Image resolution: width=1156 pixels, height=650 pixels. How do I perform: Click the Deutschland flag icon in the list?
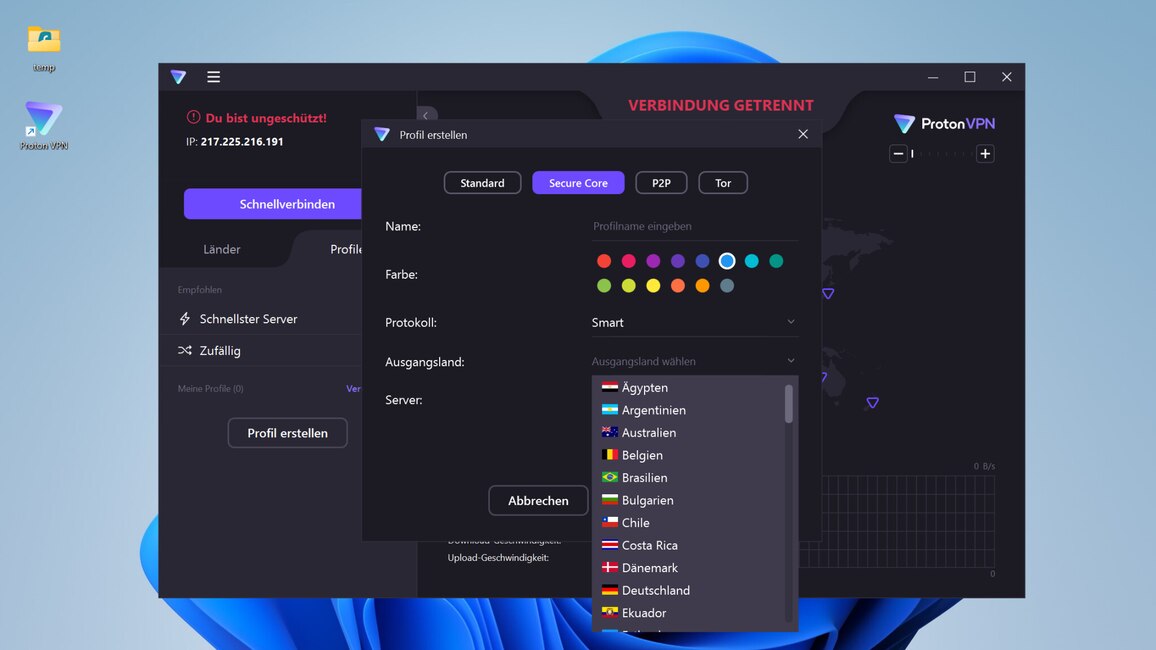click(610, 590)
